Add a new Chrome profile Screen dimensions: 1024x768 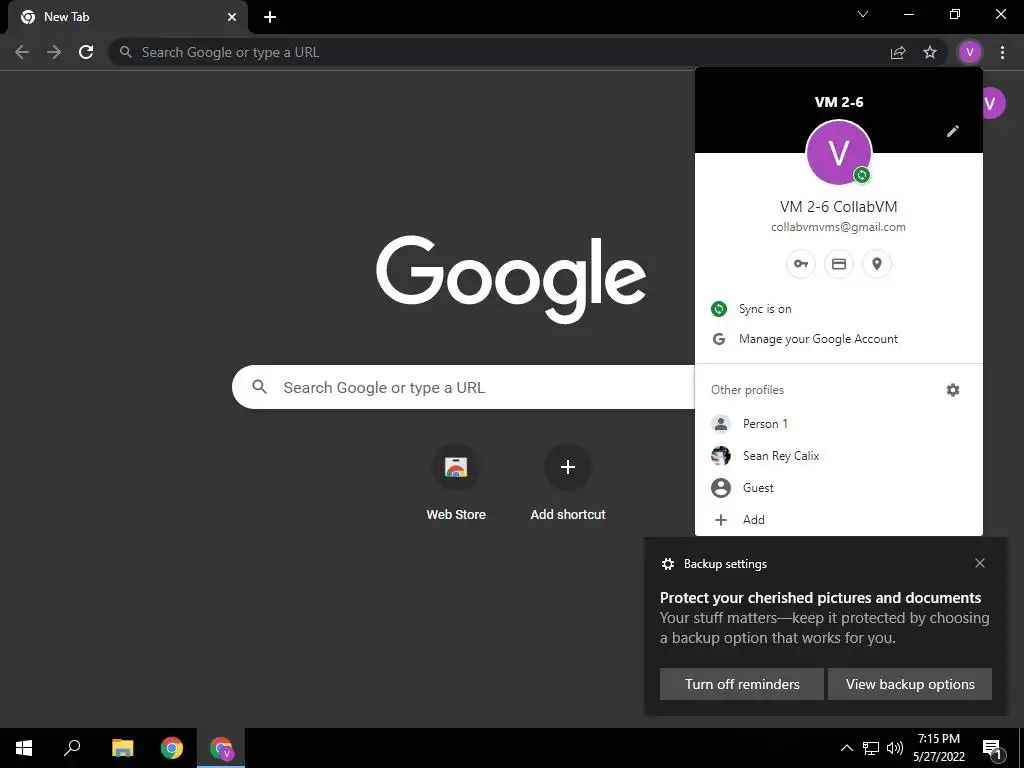pos(839,520)
